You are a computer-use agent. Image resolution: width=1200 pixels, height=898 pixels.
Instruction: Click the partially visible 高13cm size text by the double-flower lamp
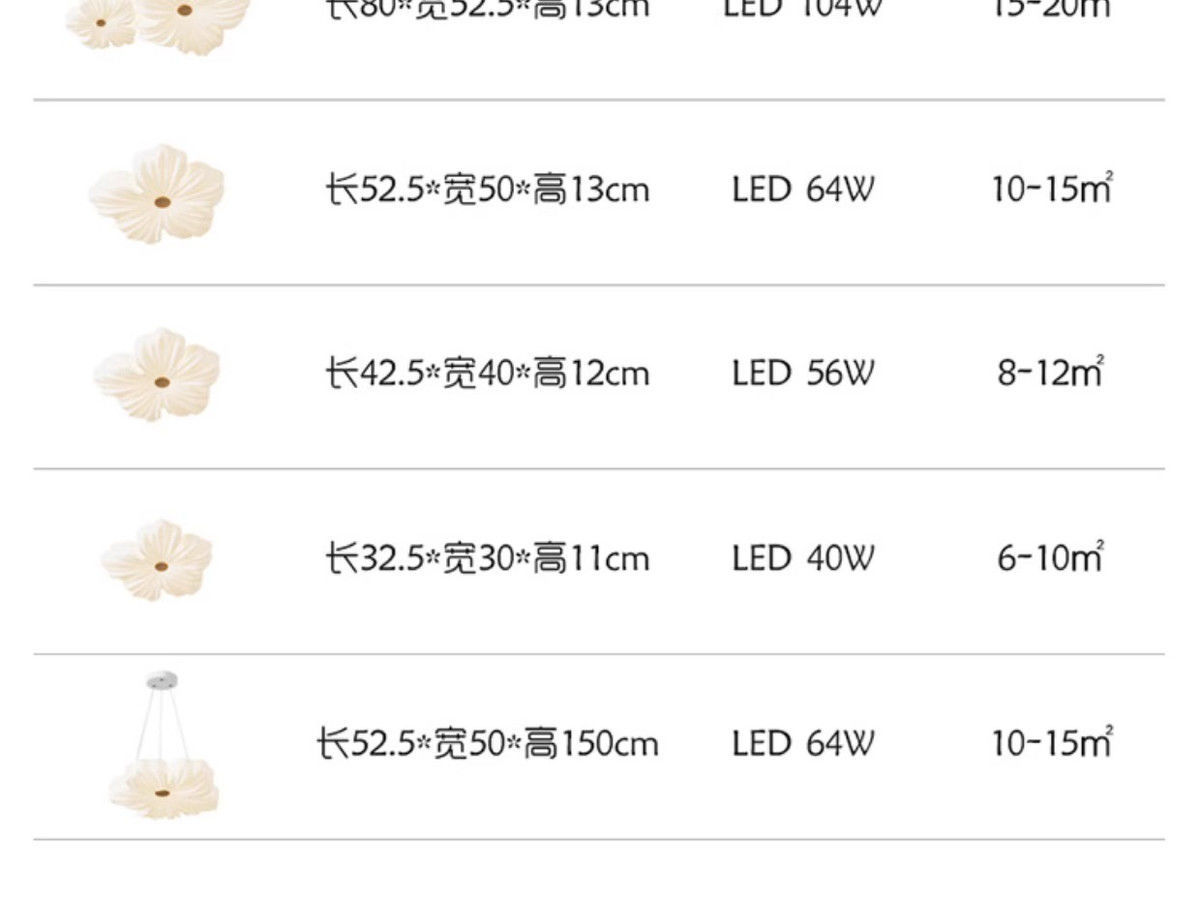487,10
